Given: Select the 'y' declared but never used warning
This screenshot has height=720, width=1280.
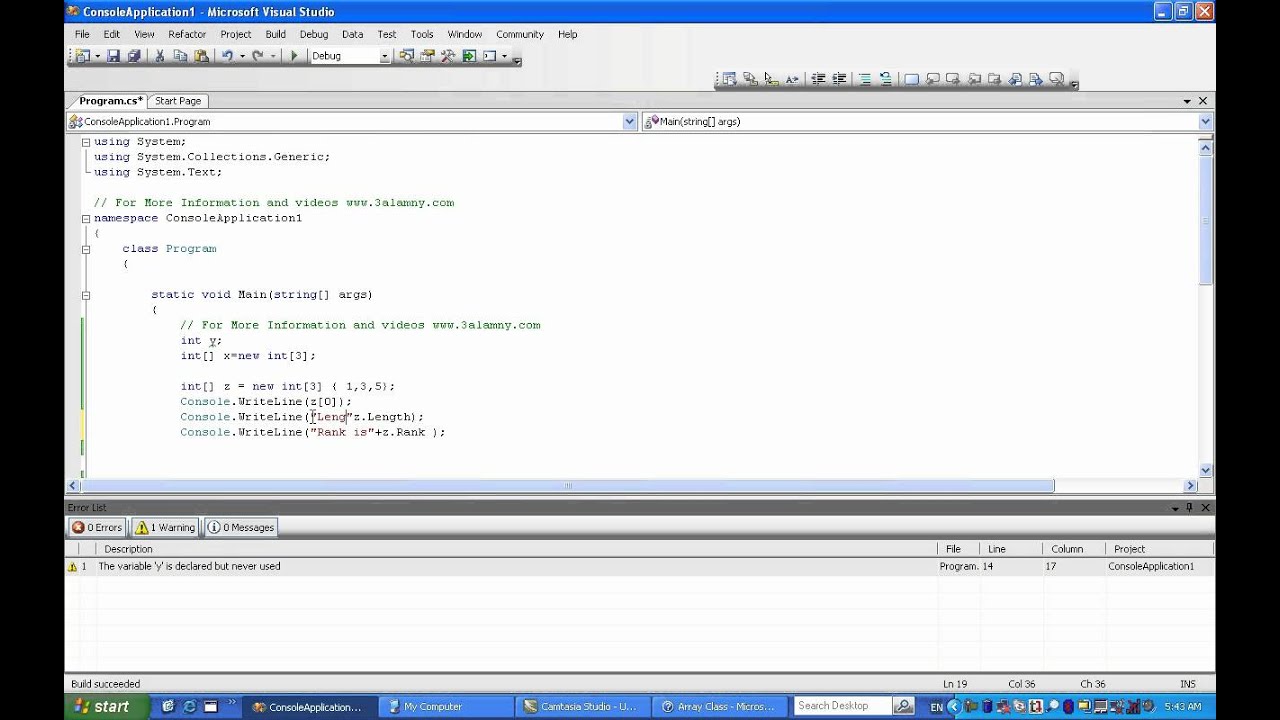Looking at the screenshot, I should point(640,566).
